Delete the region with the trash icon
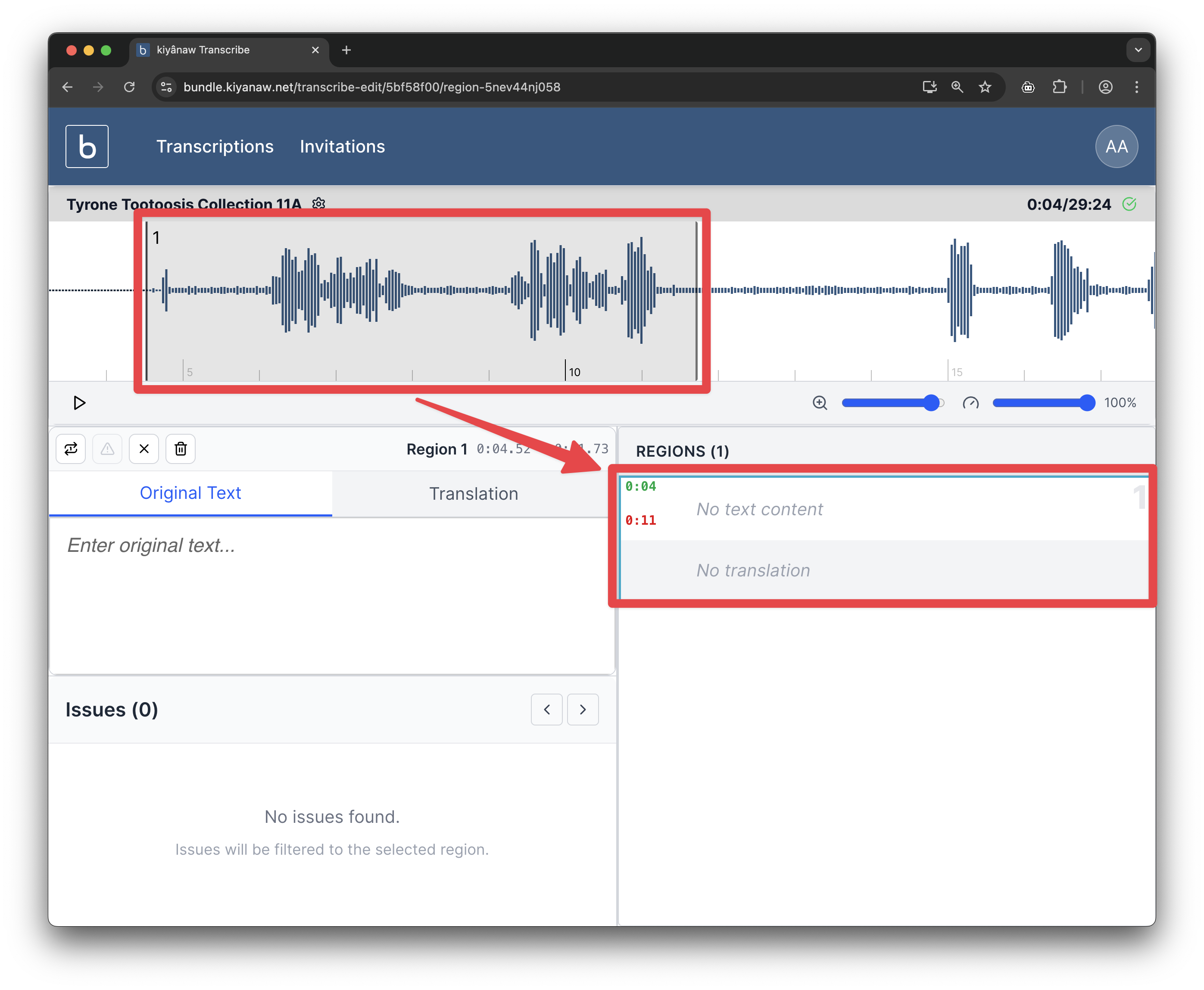This screenshot has height=990, width=1204. (x=180, y=449)
